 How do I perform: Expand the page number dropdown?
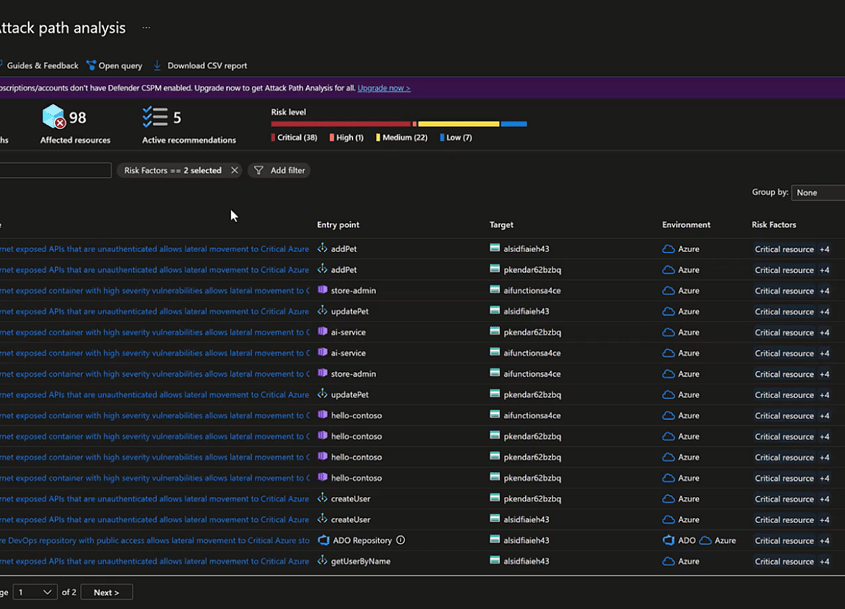point(35,592)
